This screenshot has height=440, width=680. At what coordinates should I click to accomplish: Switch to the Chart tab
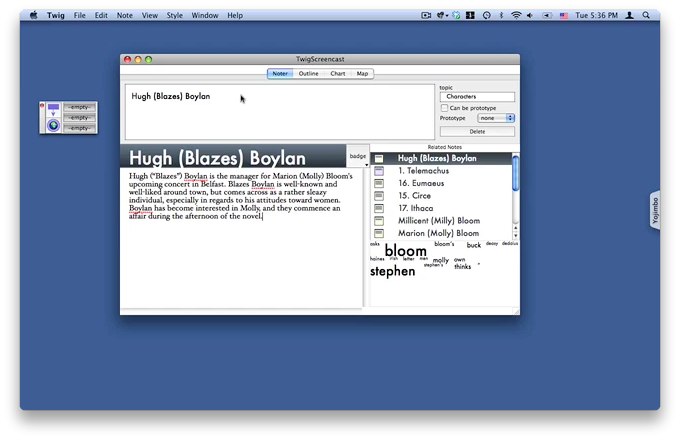point(338,74)
